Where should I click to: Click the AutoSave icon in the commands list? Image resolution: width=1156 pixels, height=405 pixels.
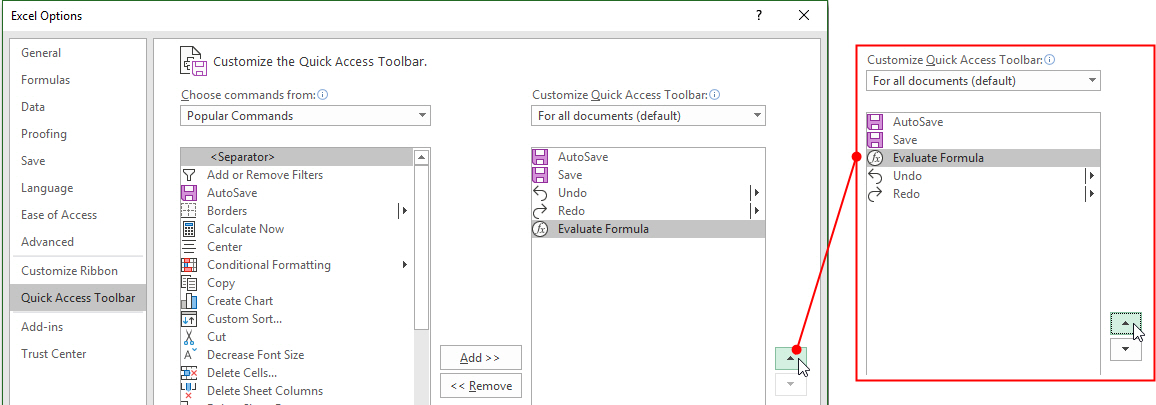189,193
